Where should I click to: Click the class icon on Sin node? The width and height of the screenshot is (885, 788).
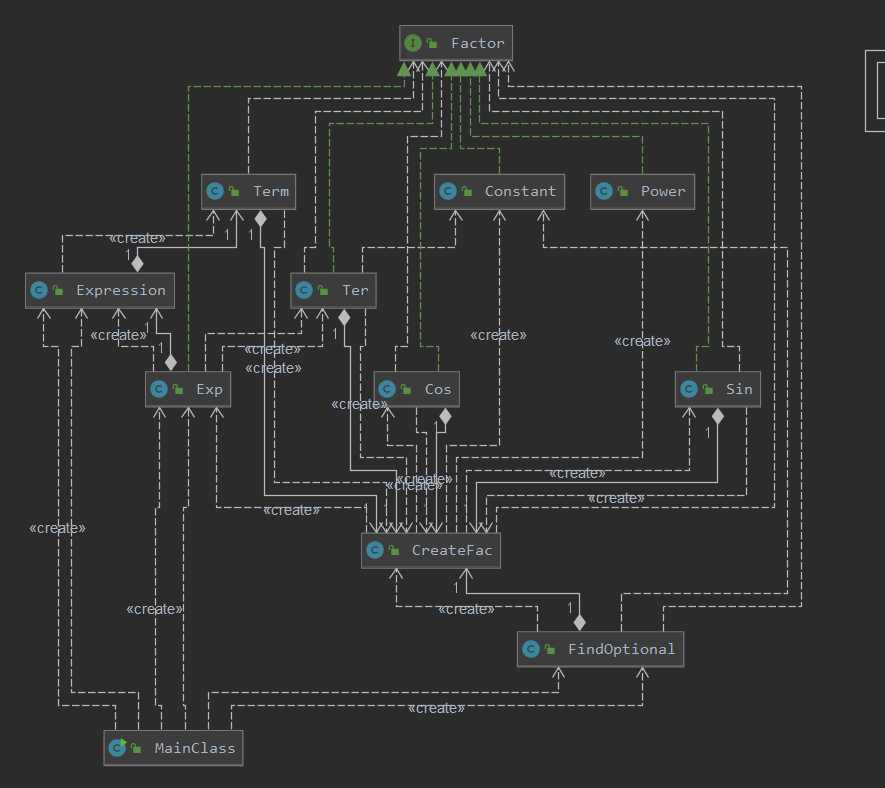[x=689, y=389]
